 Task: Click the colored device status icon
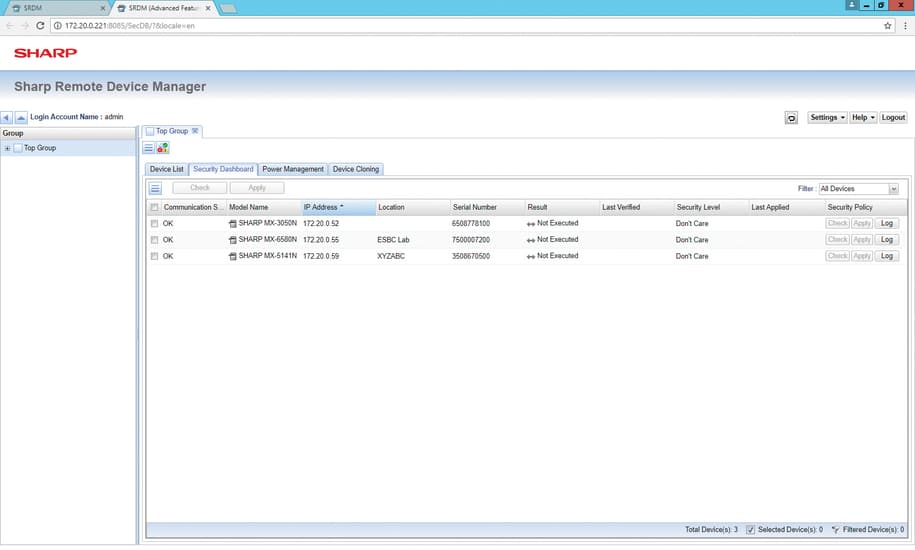[162, 148]
